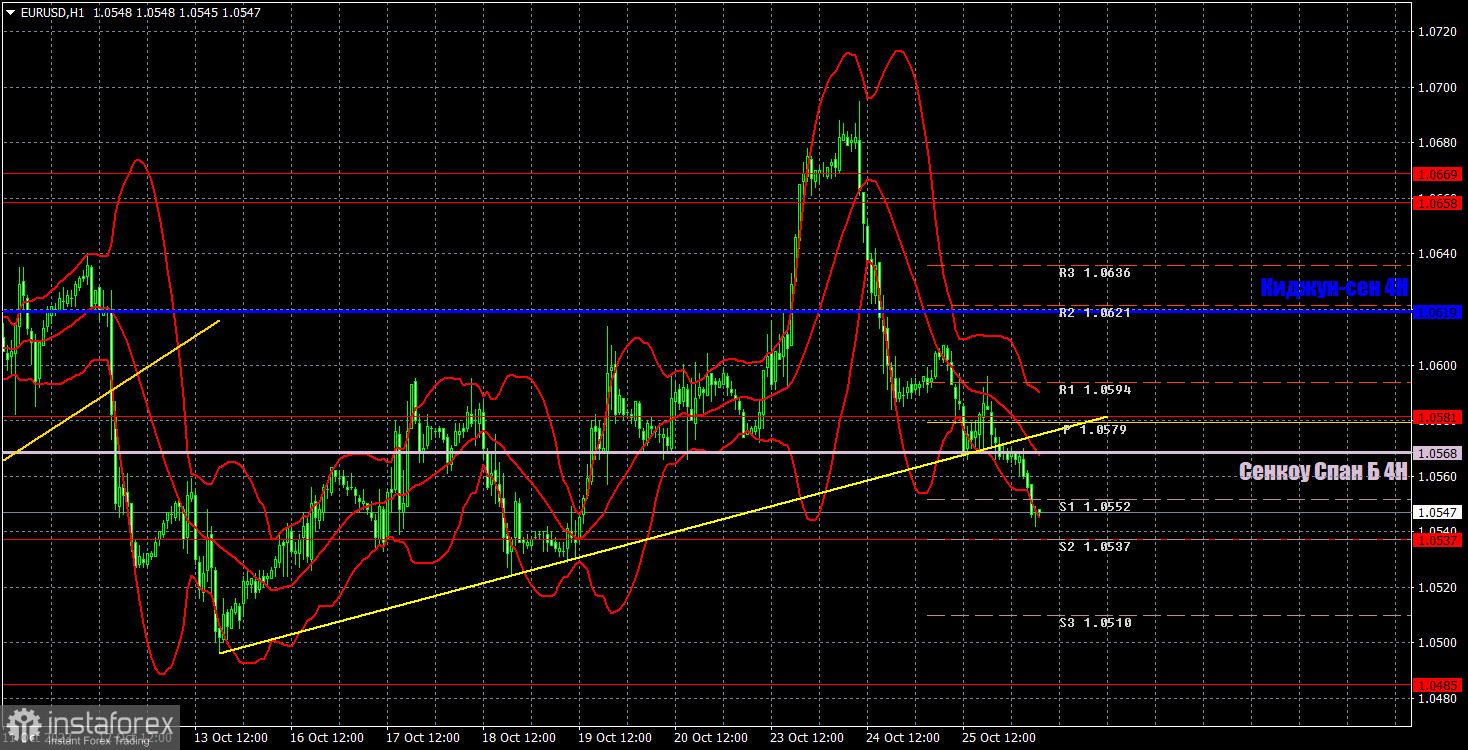Click the 23 Oct 12:00 time label
Screen dimensions: 1468x750
point(807,738)
